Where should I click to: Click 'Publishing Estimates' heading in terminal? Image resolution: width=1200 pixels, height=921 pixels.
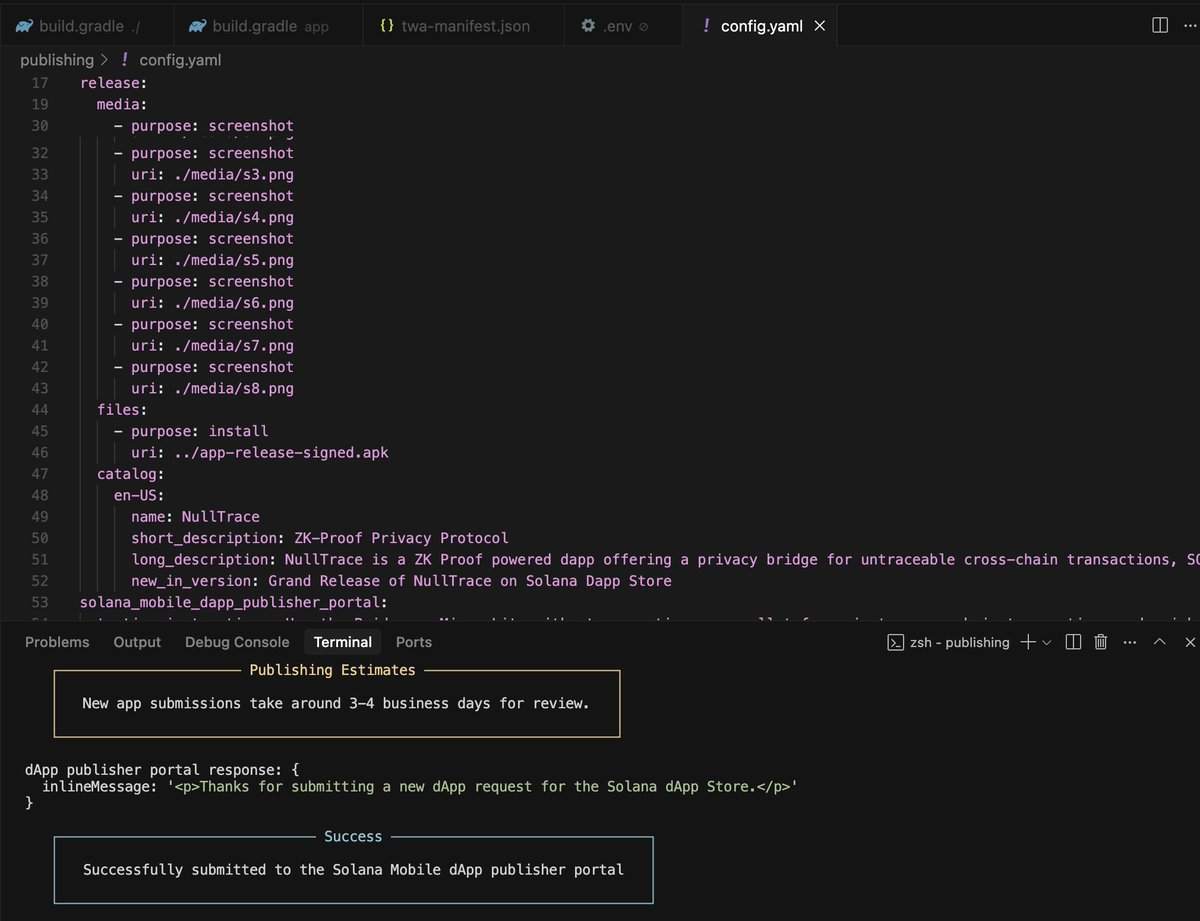332,670
